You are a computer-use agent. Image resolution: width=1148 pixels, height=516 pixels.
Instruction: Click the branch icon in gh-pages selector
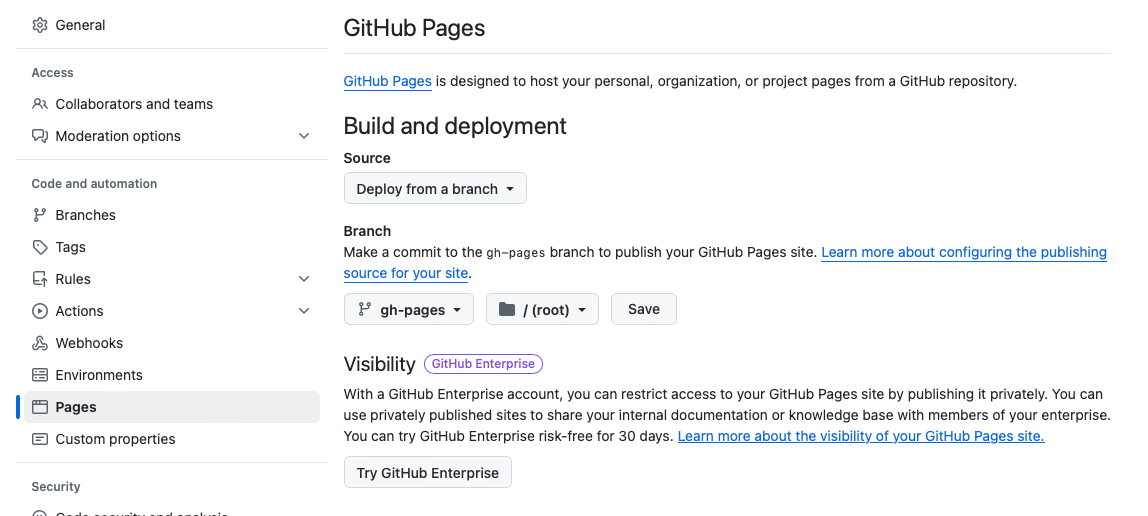tap(364, 309)
